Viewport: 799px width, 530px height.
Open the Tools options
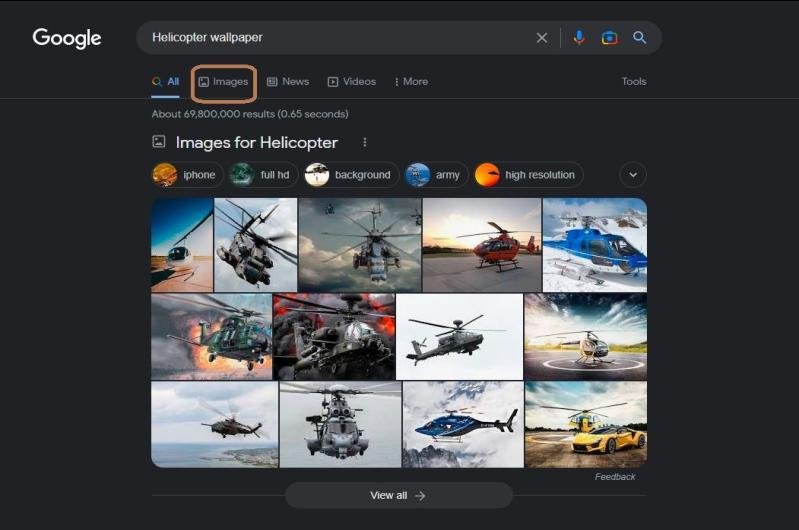[634, 82]
